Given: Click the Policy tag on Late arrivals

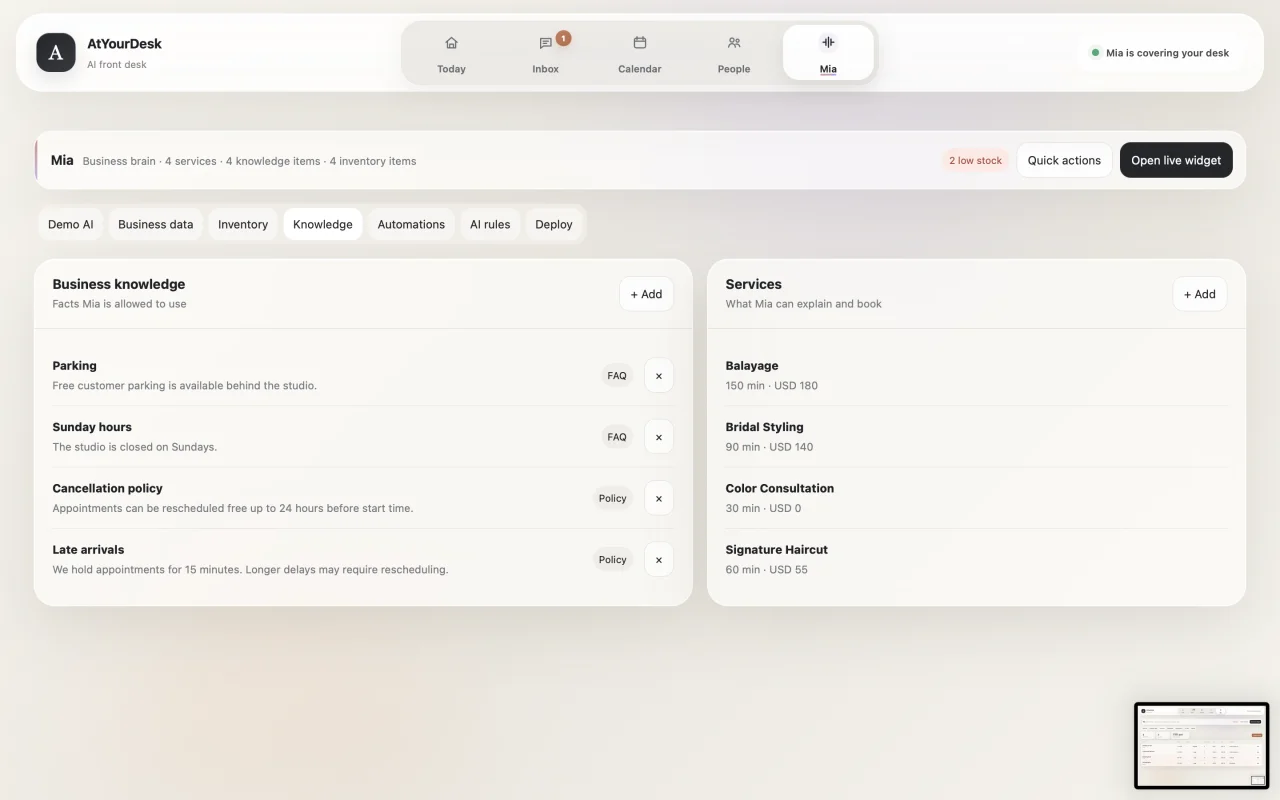Looking at the screenshot, I should [x=613, y=560].
